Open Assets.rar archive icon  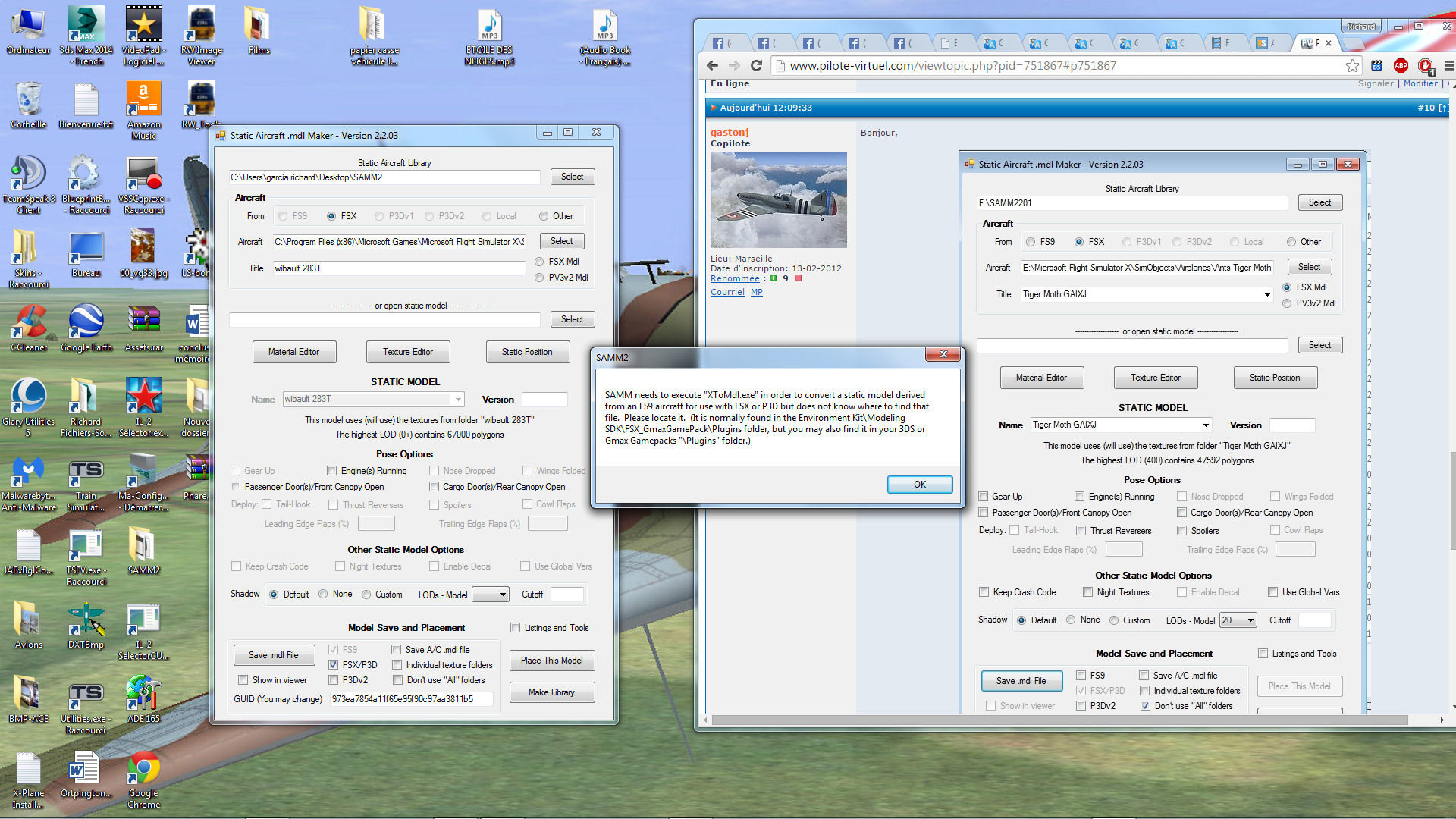[143, 328]
